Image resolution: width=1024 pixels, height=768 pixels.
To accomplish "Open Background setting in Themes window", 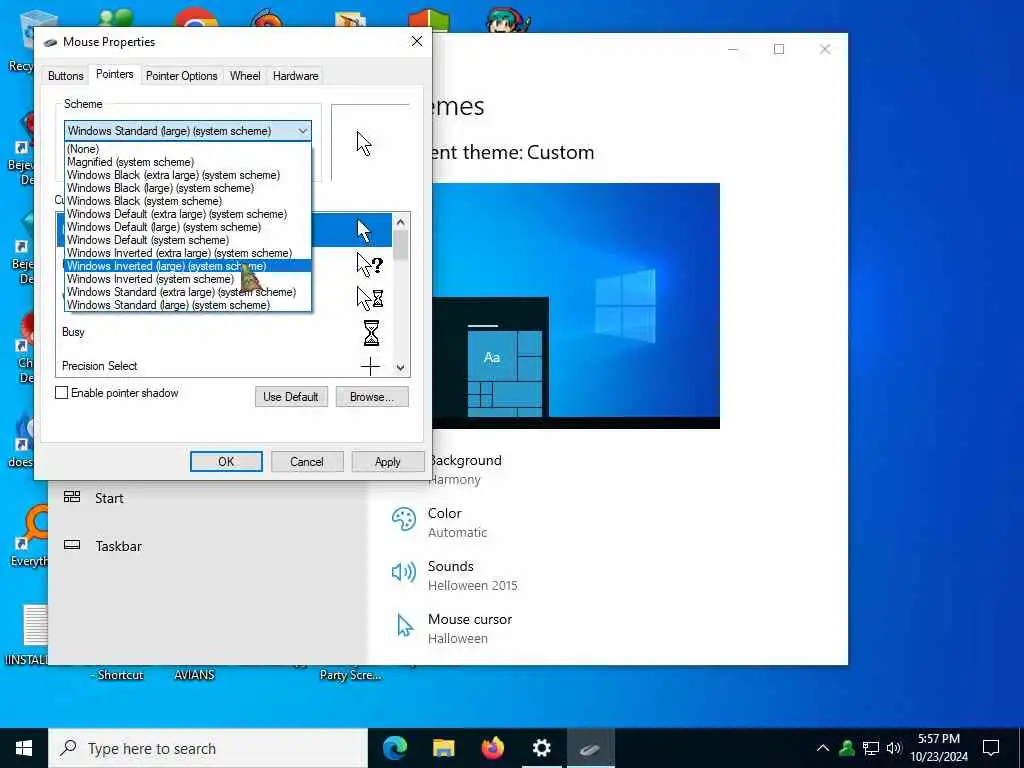I will coord(465,469).
